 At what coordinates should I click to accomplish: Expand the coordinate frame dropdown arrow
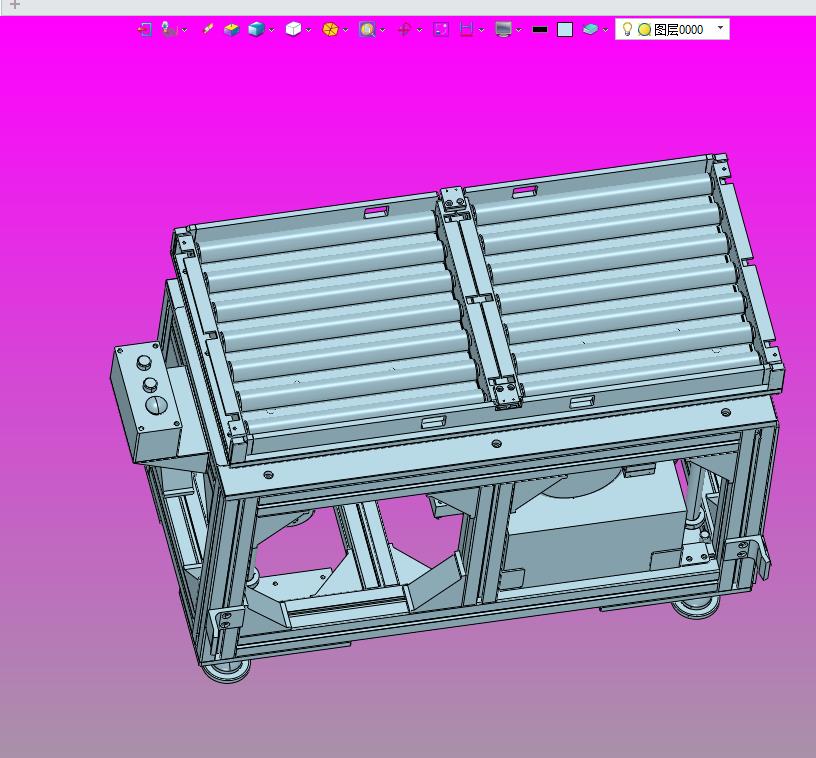[x=419, y=30]
